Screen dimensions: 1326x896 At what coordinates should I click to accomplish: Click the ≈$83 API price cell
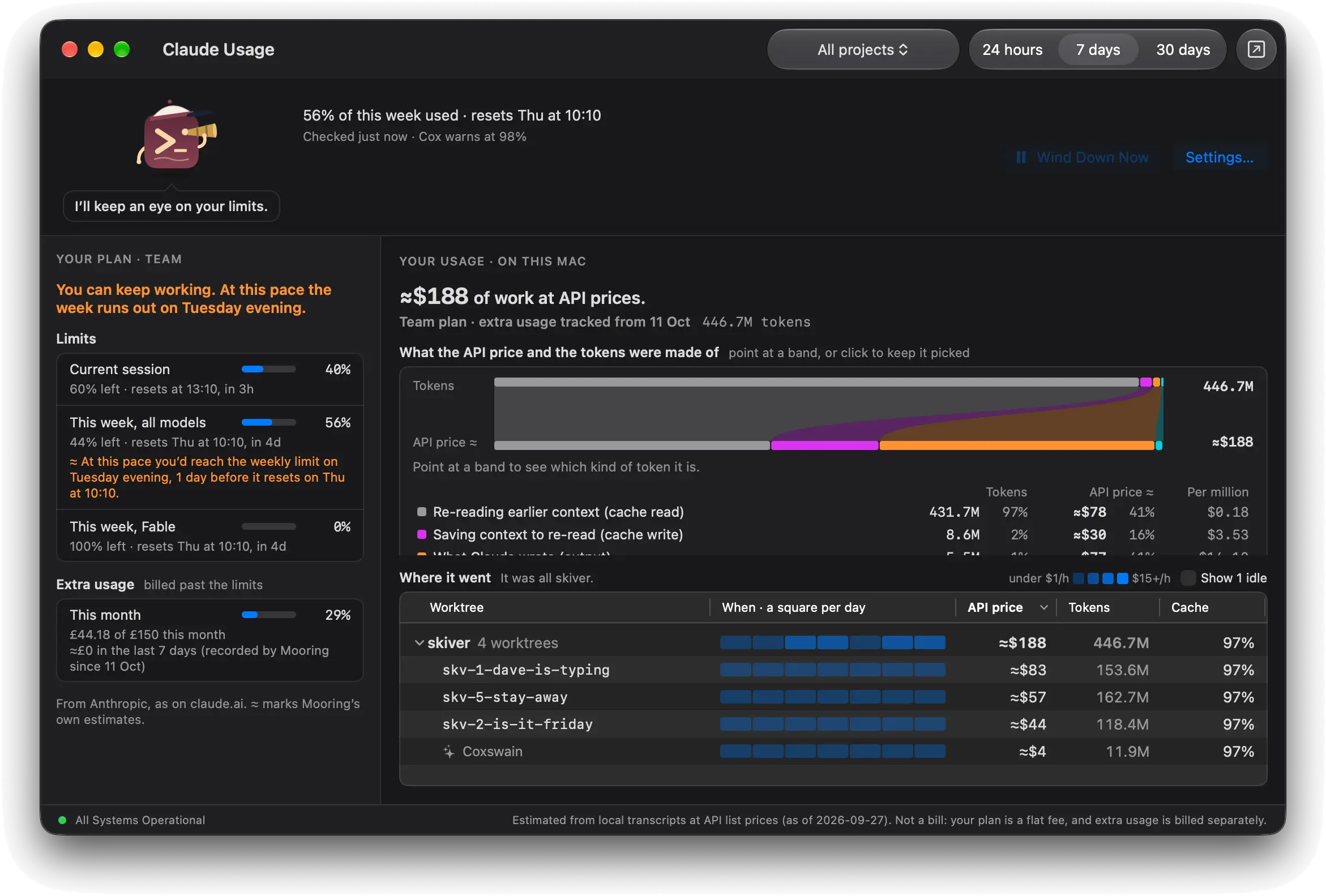1028,670
